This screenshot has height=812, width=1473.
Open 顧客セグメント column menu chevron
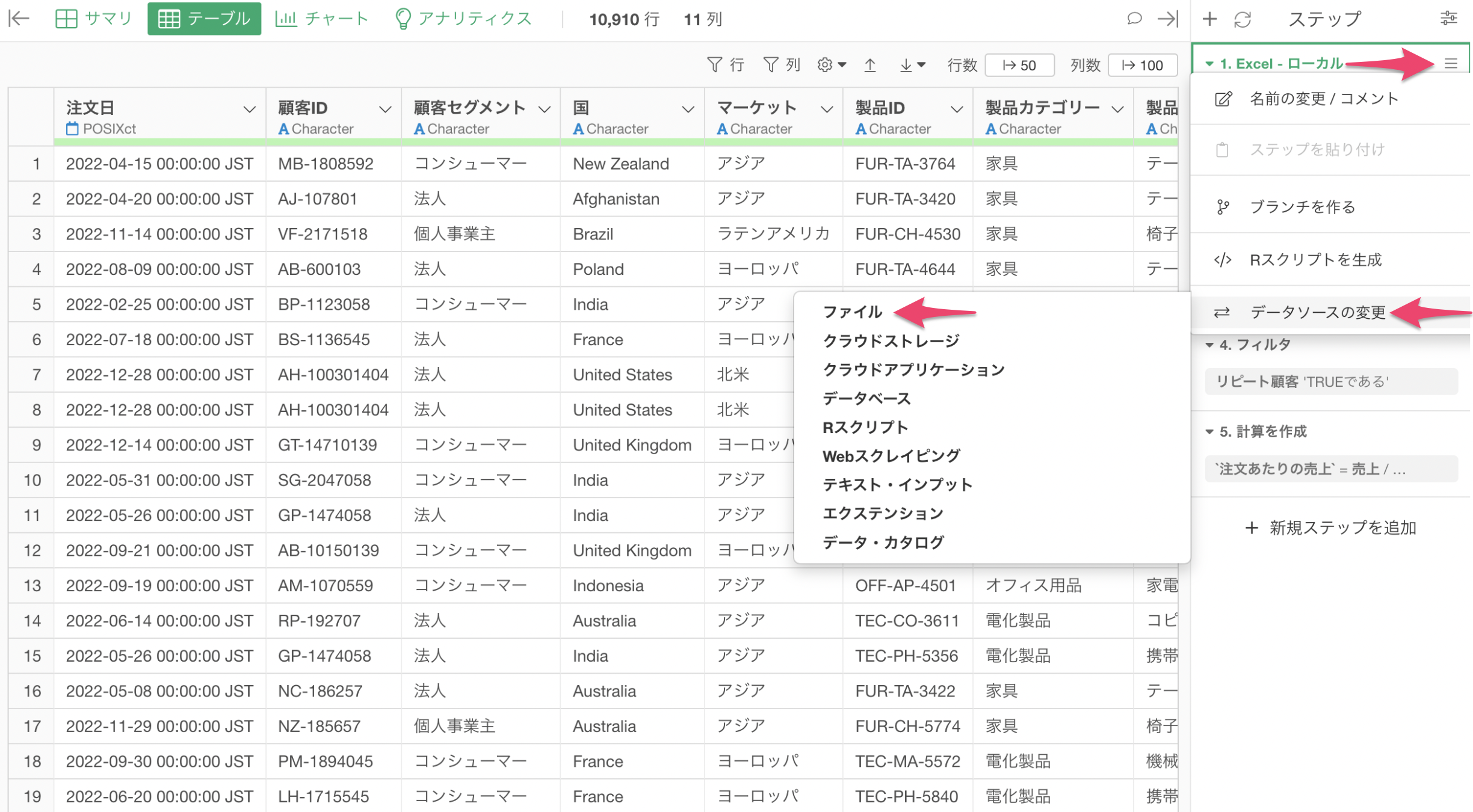[545, 109]
